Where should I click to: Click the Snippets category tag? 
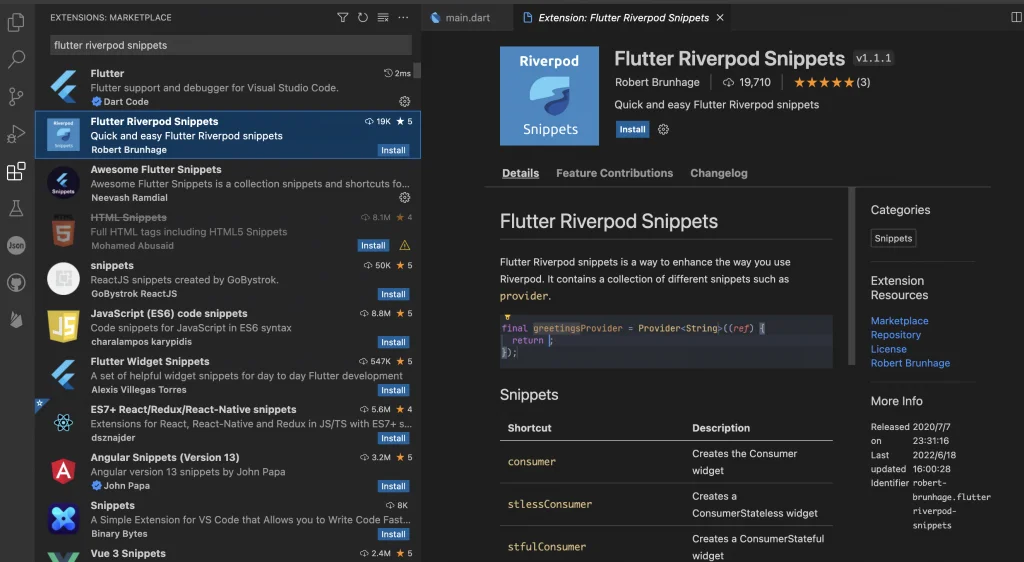tap(893, 238)
